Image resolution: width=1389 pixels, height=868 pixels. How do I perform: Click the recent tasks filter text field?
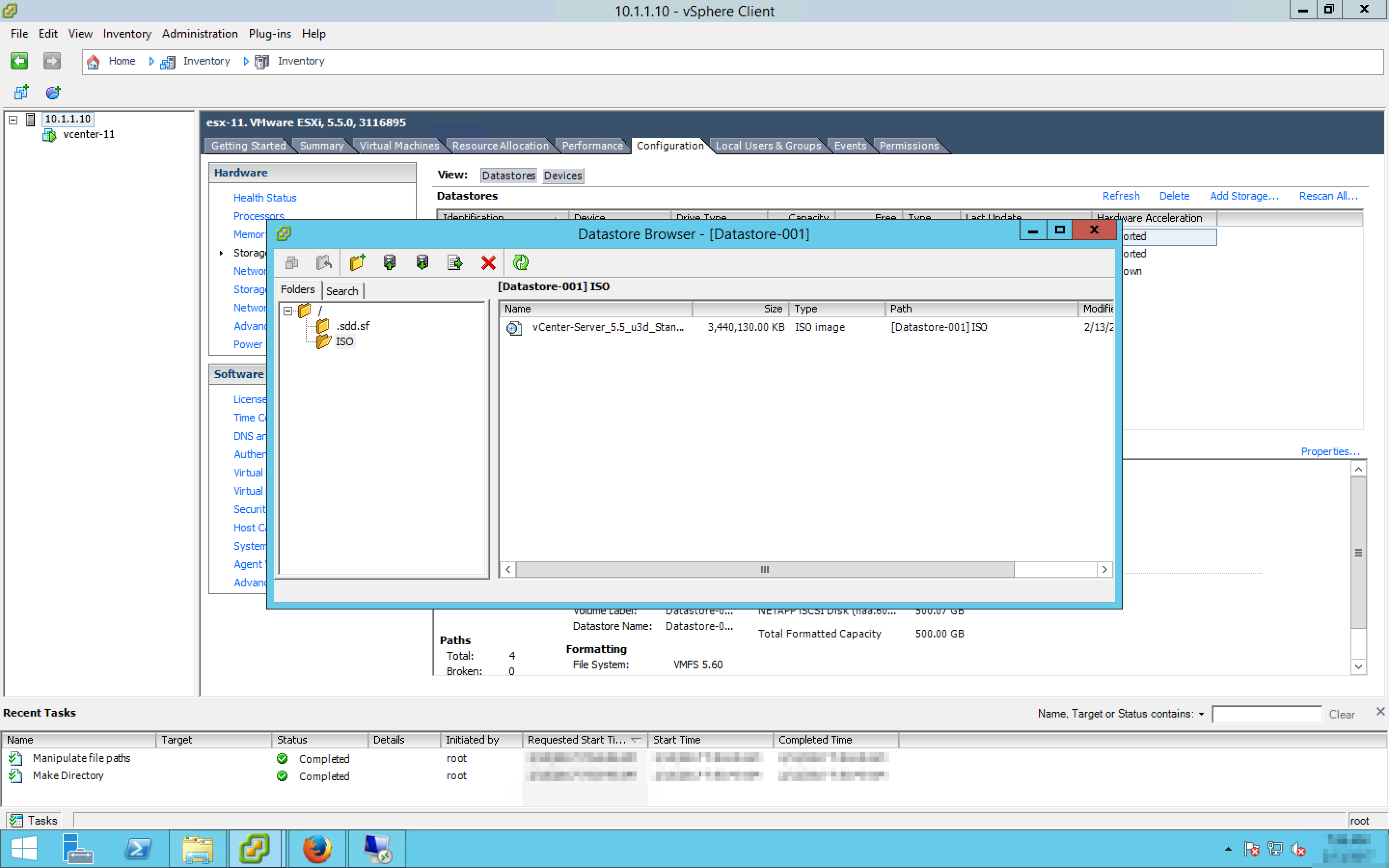coord(1266,714)
